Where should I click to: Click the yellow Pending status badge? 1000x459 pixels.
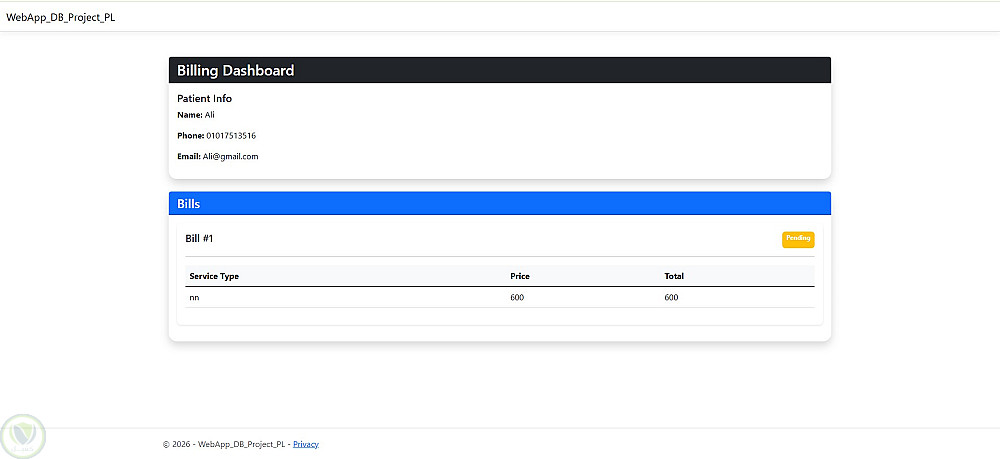[798, 239]
